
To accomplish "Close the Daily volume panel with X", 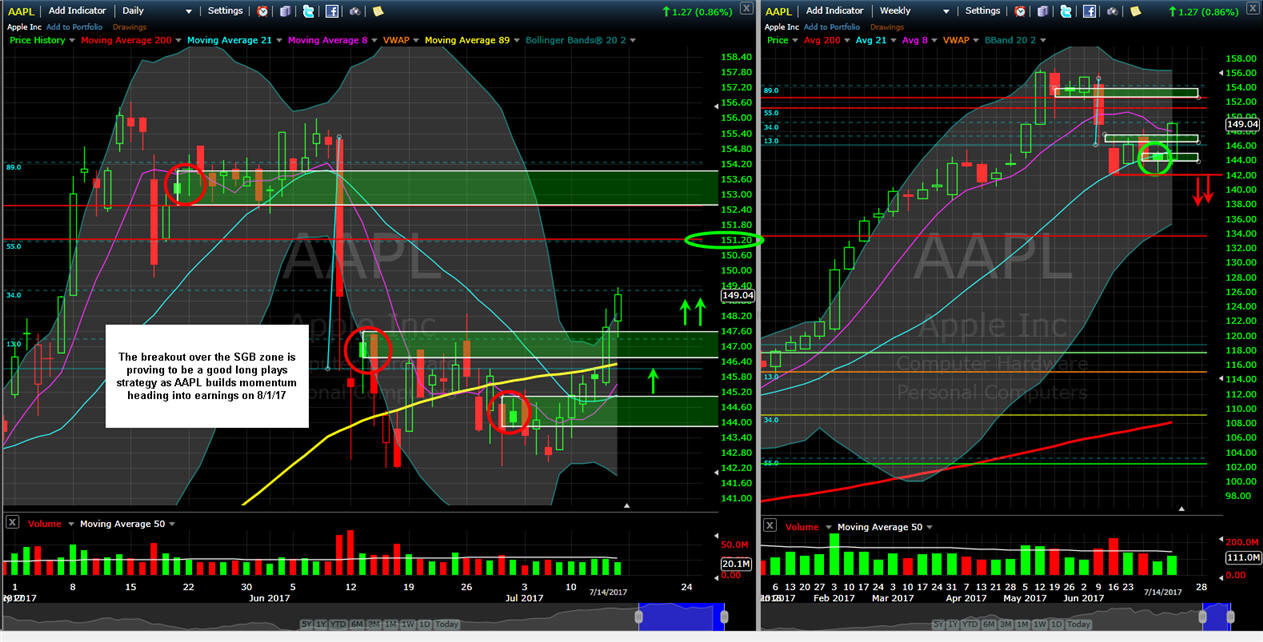I will coord(12,522).
